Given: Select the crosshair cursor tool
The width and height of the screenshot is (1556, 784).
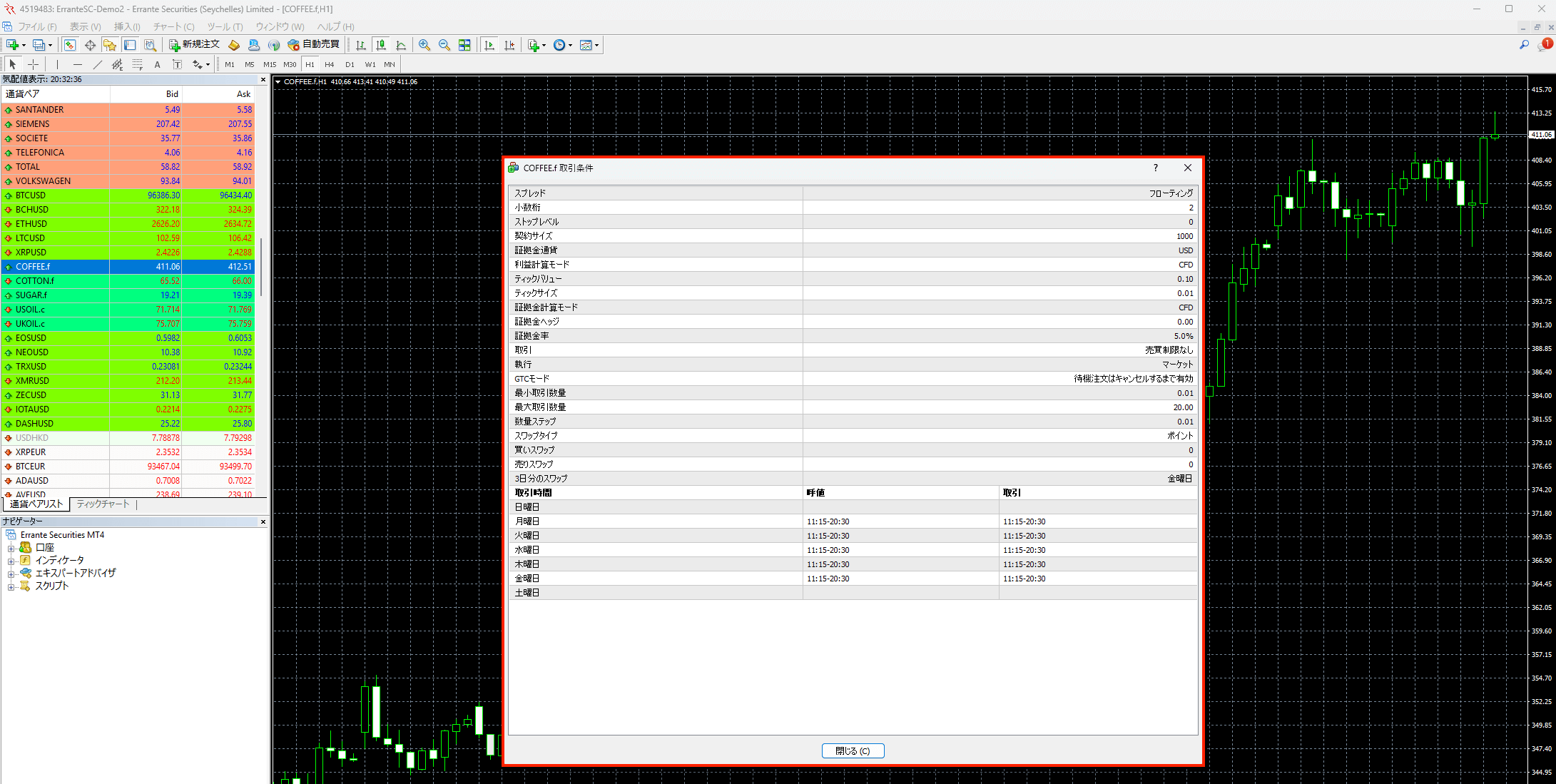Looking at the screenshot, I should point(33,64).
